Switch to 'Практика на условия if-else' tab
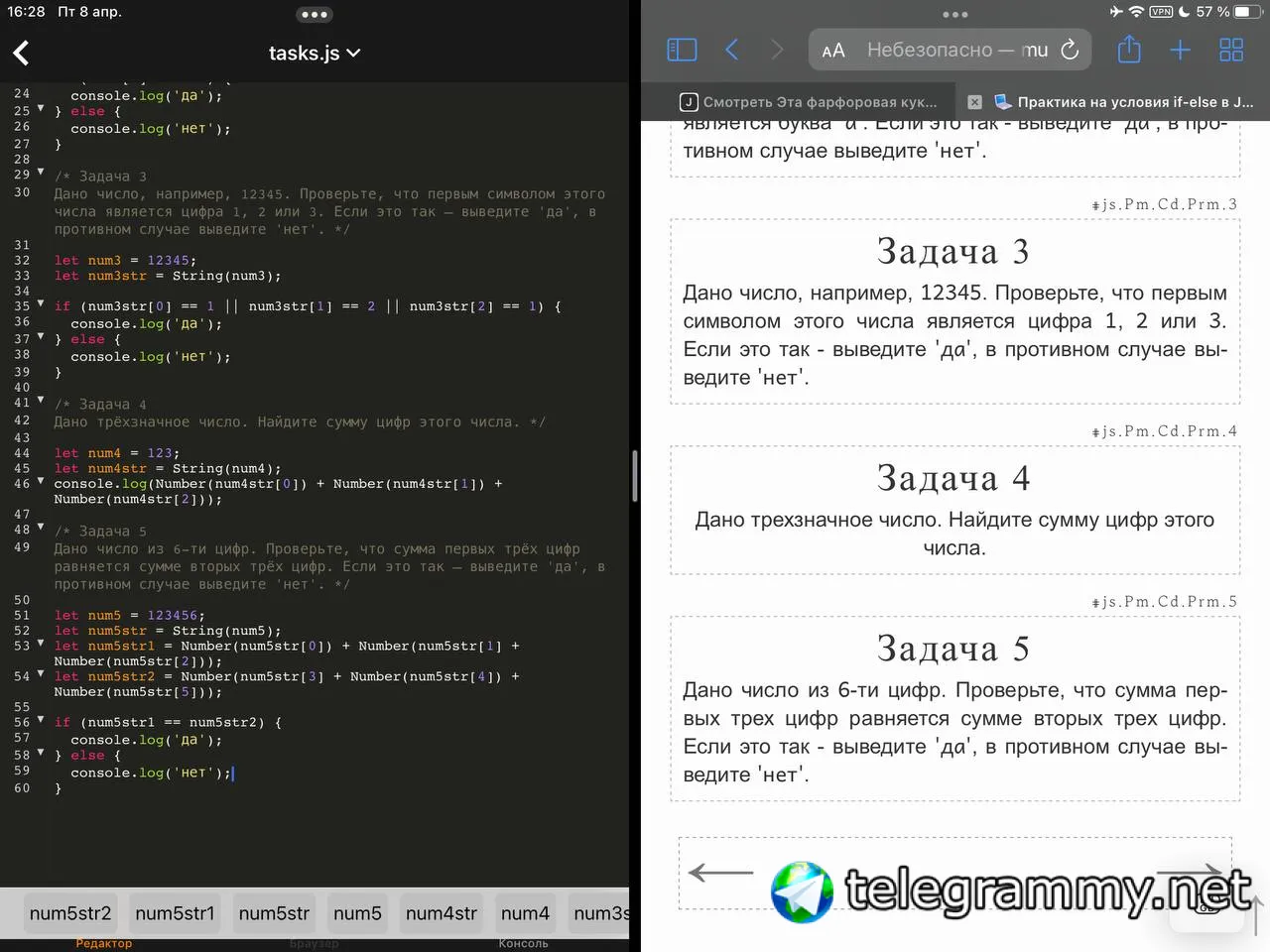1270x952 pixels. tap(1124, 102)
